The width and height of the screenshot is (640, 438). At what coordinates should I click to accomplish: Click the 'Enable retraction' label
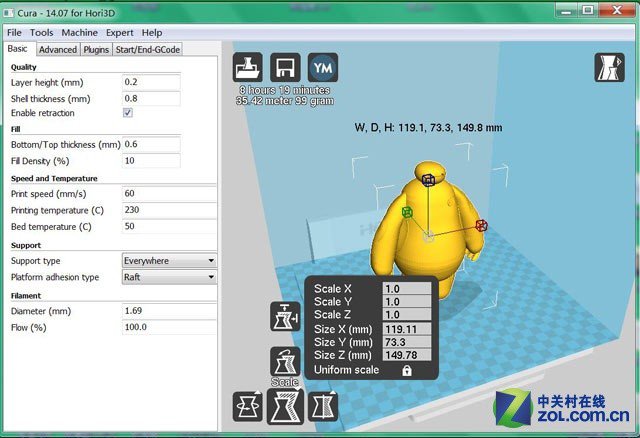coord(42,113)
